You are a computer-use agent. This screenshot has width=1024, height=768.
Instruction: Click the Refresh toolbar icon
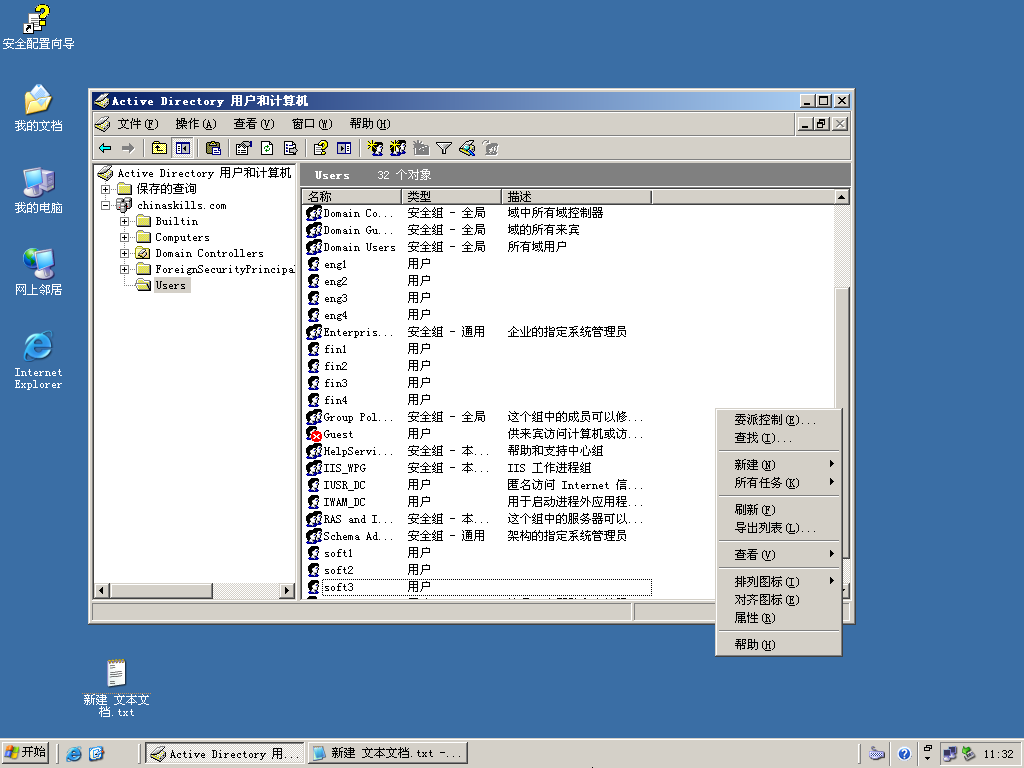click(x=267, y=148)
